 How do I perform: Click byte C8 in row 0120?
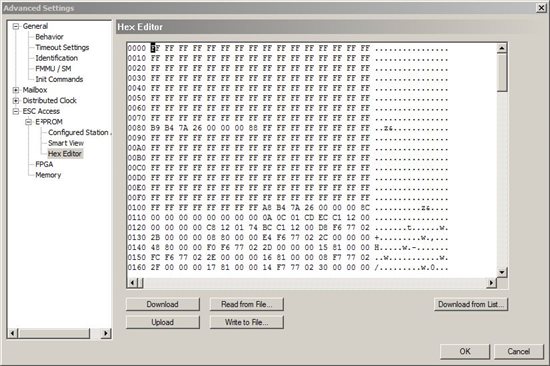click(x=211, y=228)
